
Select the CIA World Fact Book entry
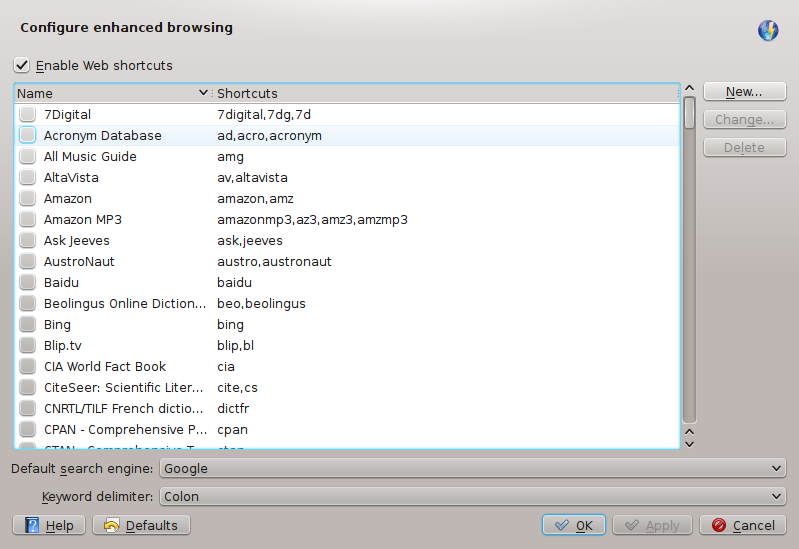pyautogui.click(x=105, y=367)
